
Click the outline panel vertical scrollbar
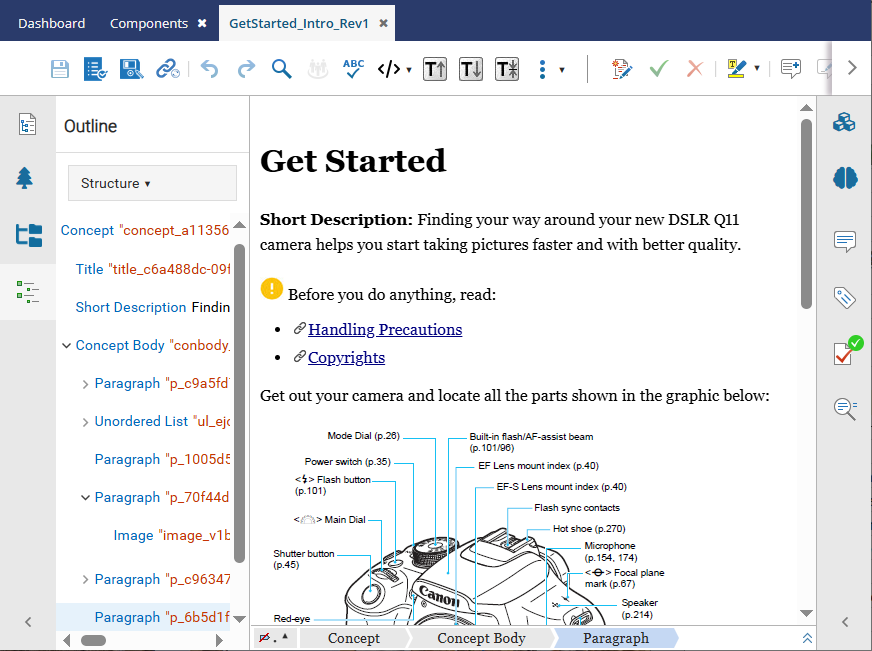[x=240, y=403]
